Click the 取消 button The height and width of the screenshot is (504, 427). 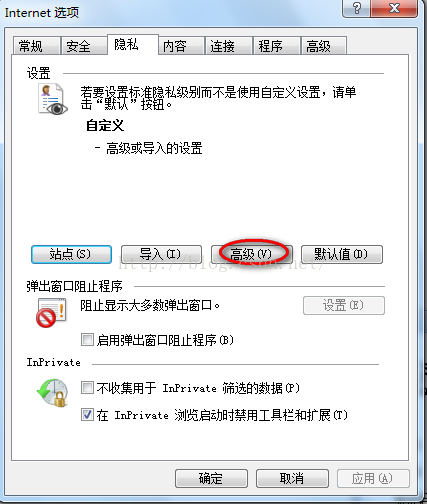292,479
